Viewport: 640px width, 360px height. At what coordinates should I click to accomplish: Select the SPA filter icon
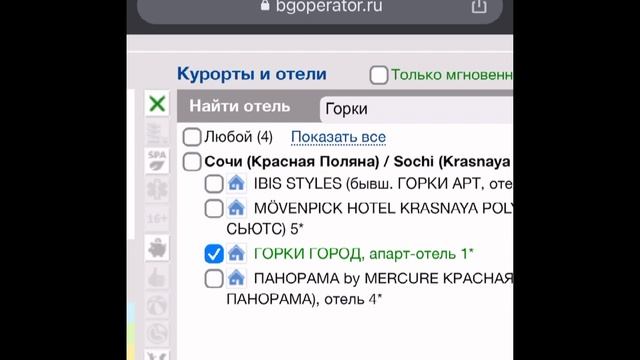(x=157, y=161)
